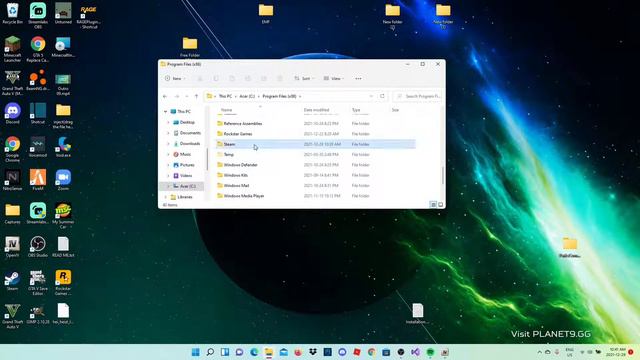
Task: Click the New button in File Explorer toolbar
Action: (175, 78)
